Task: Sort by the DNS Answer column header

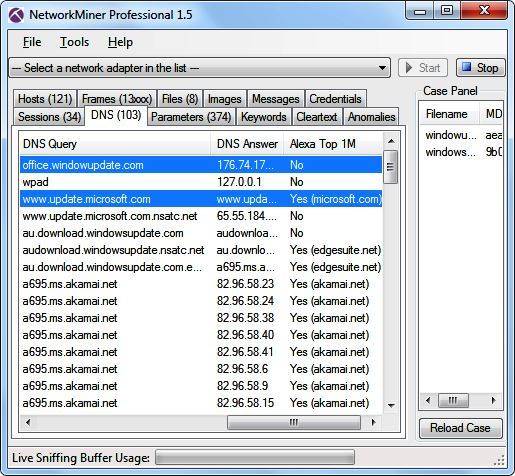Action: (247, 144)
